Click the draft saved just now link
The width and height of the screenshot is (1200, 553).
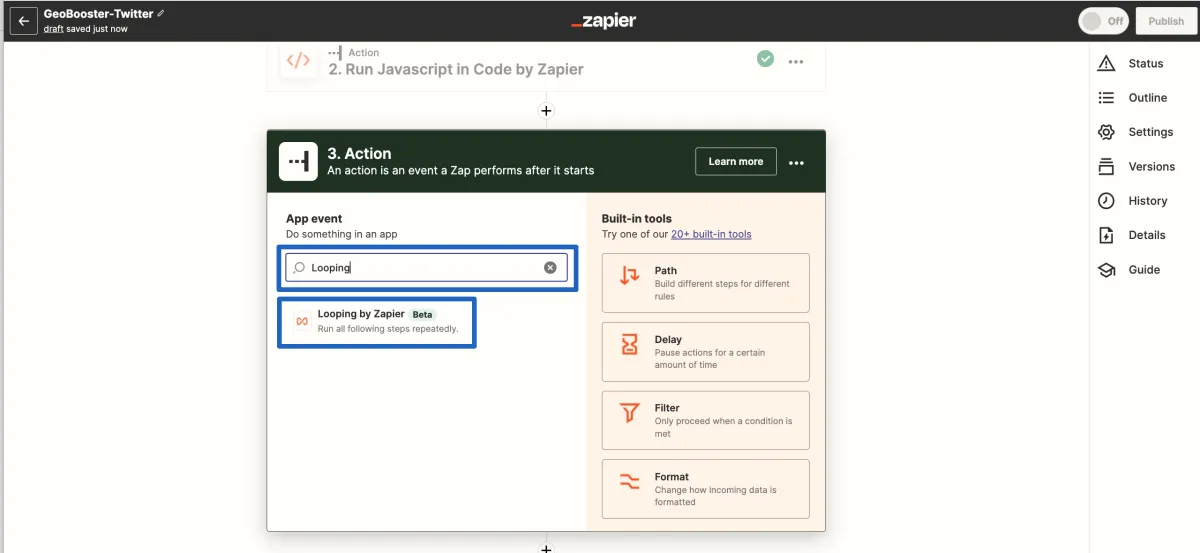pyautogui.click(x=85, y=29)
